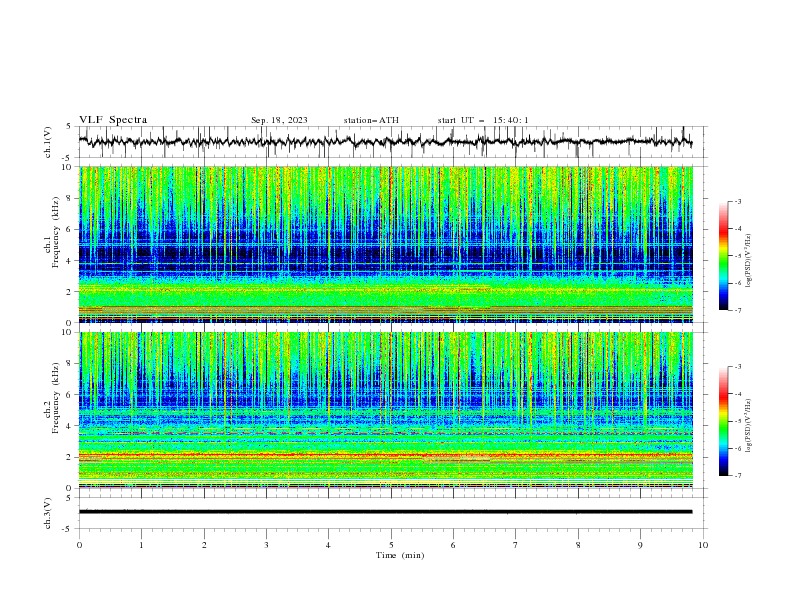792x612 pixels.
Task: Click the "VLF Spectra" title text
Action: pyautogui.click(x=113, y=120)
